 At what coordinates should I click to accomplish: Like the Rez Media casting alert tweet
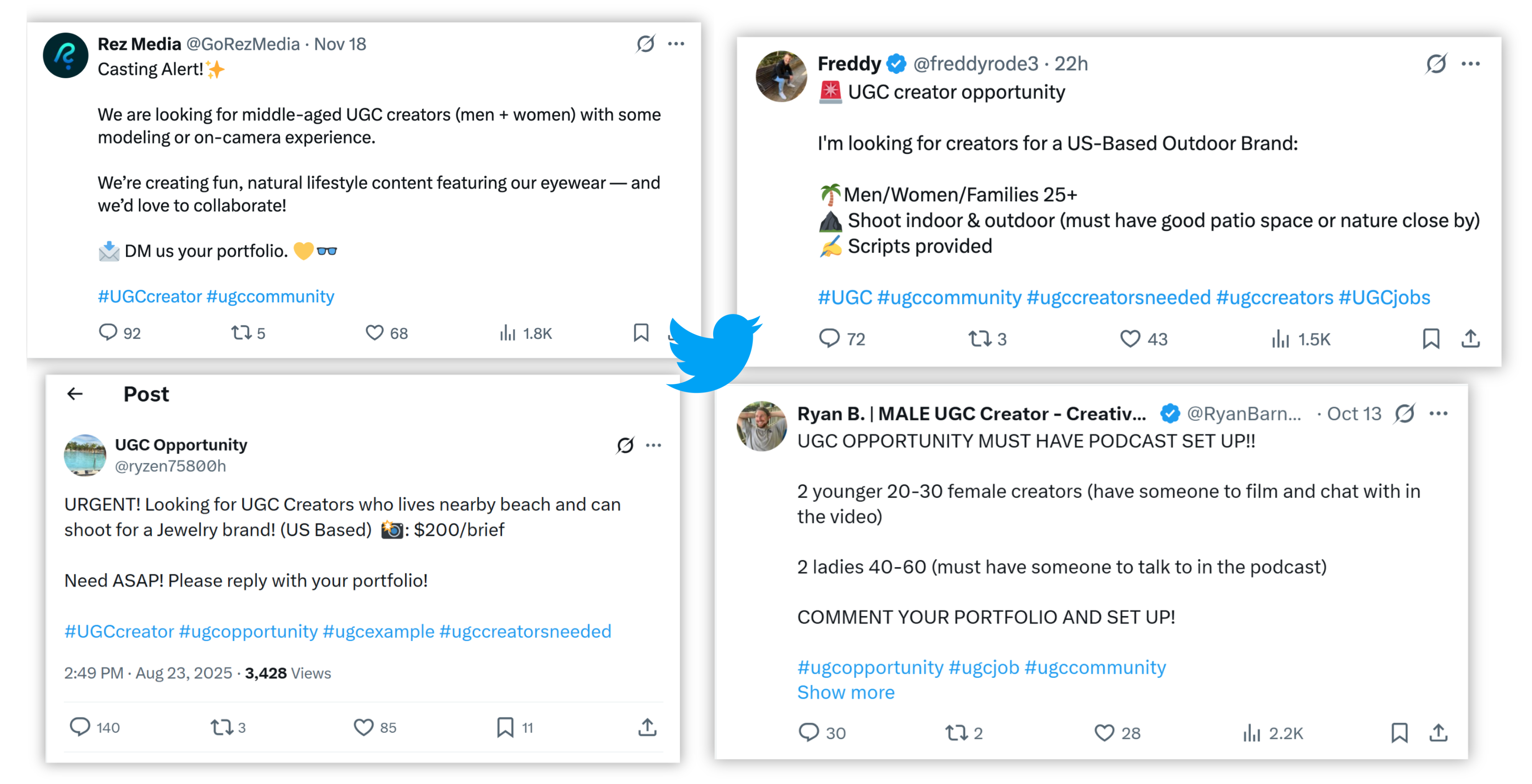(x=374, y=333)
